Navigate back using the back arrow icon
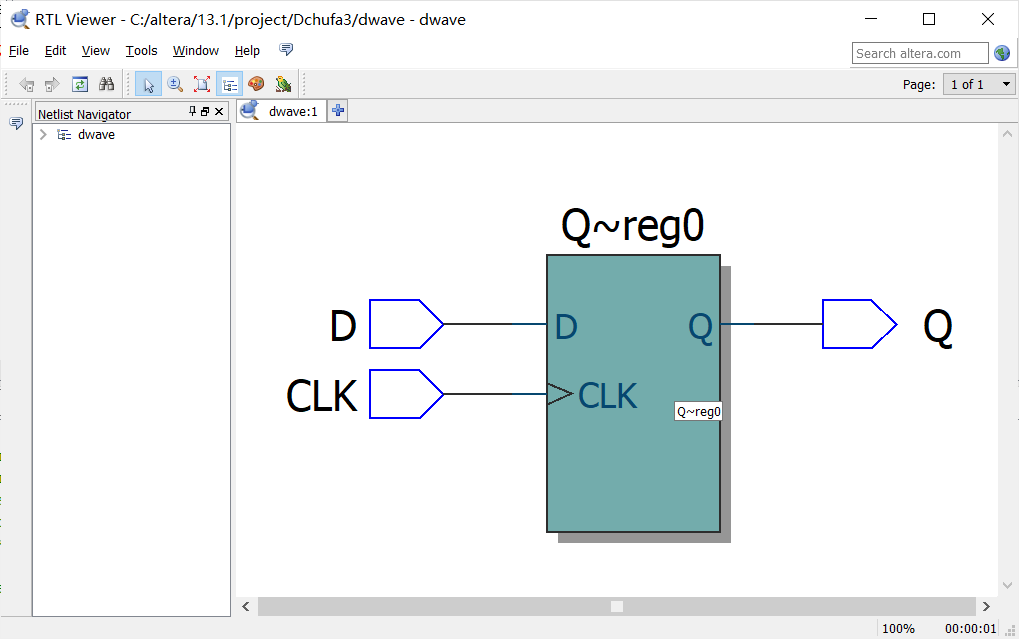The image size is (1019, 639). tap(27, 84)
